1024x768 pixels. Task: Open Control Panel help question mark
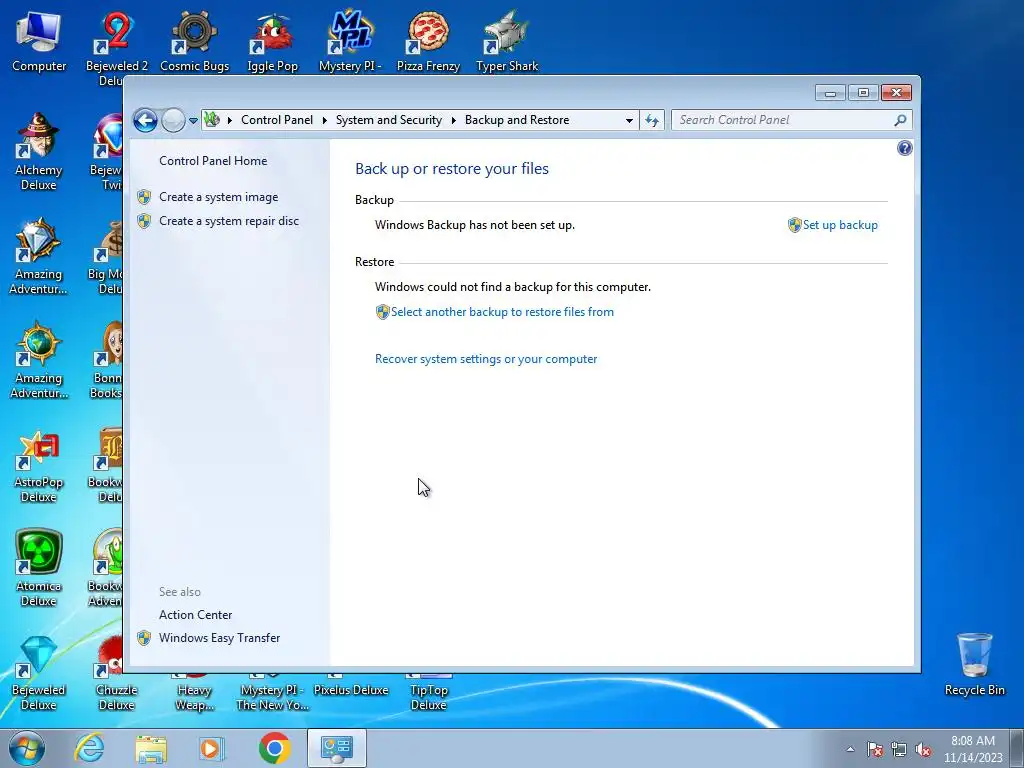(904, 148)
